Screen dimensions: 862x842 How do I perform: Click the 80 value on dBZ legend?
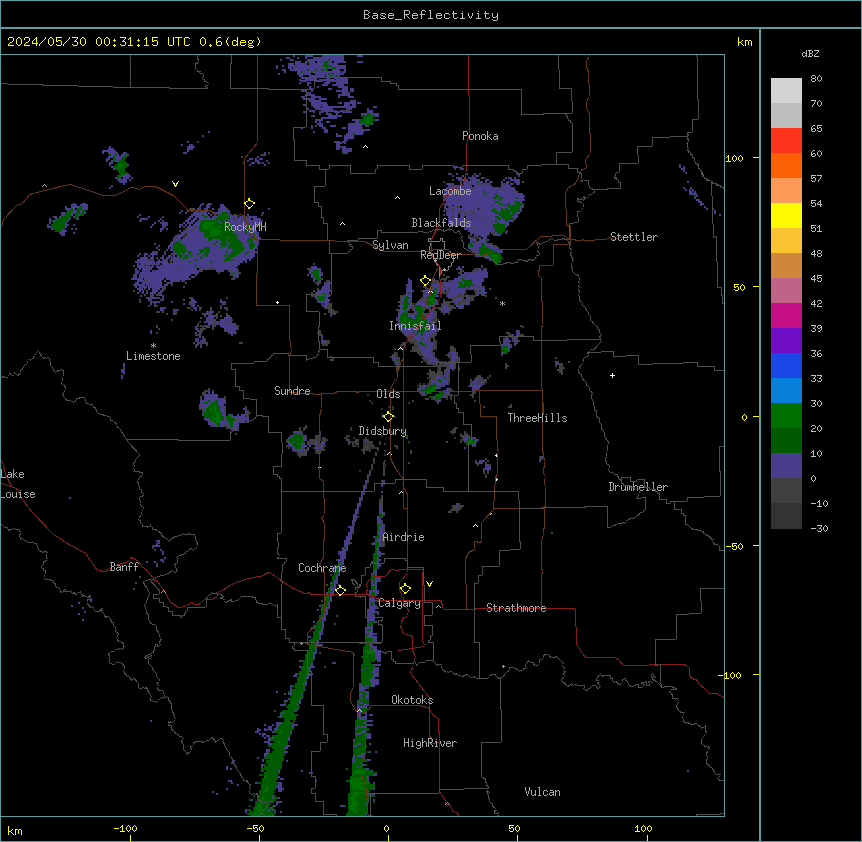[x=816, y=79]
